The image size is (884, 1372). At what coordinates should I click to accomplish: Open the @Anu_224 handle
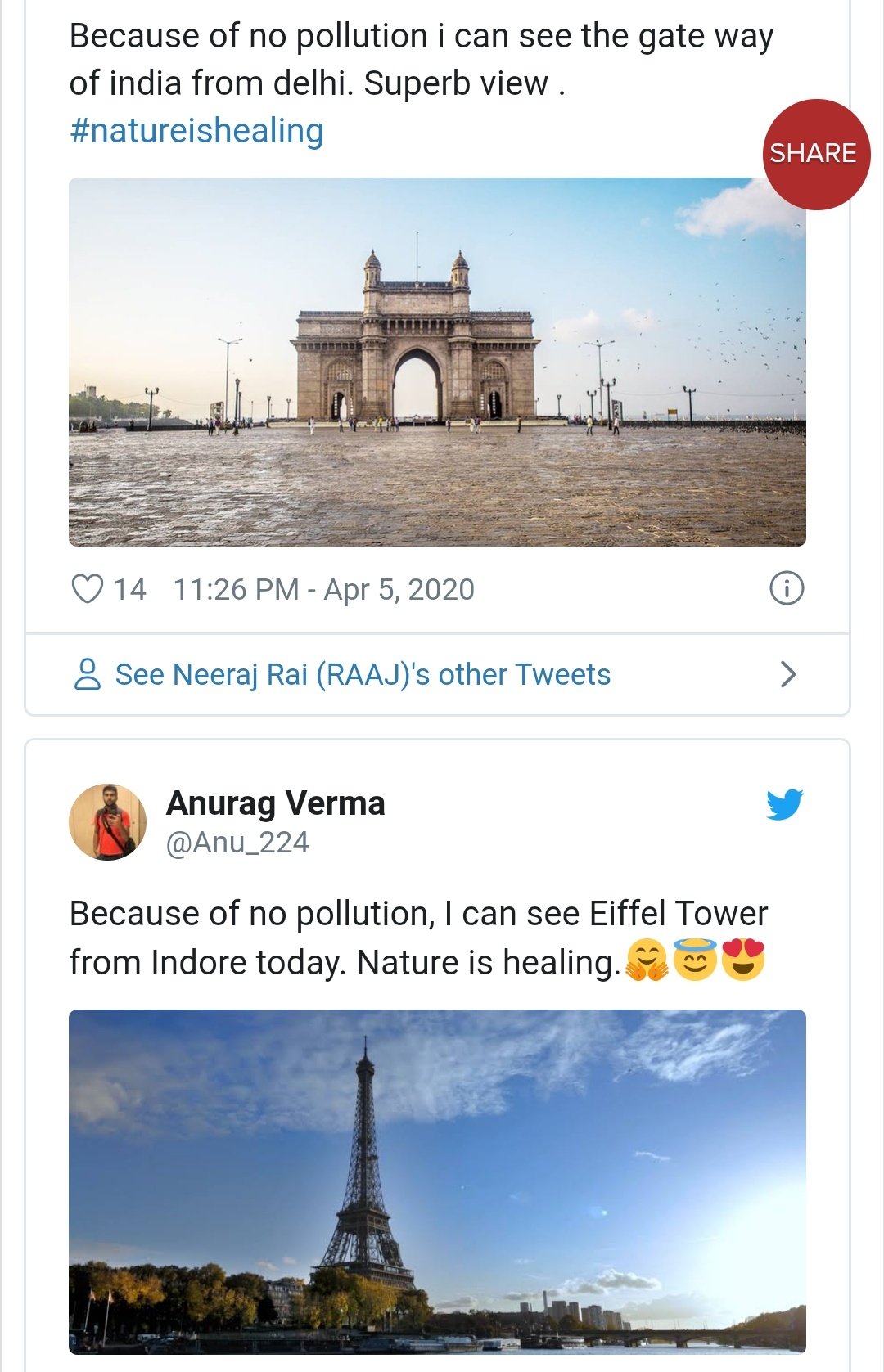pos(237,843)
